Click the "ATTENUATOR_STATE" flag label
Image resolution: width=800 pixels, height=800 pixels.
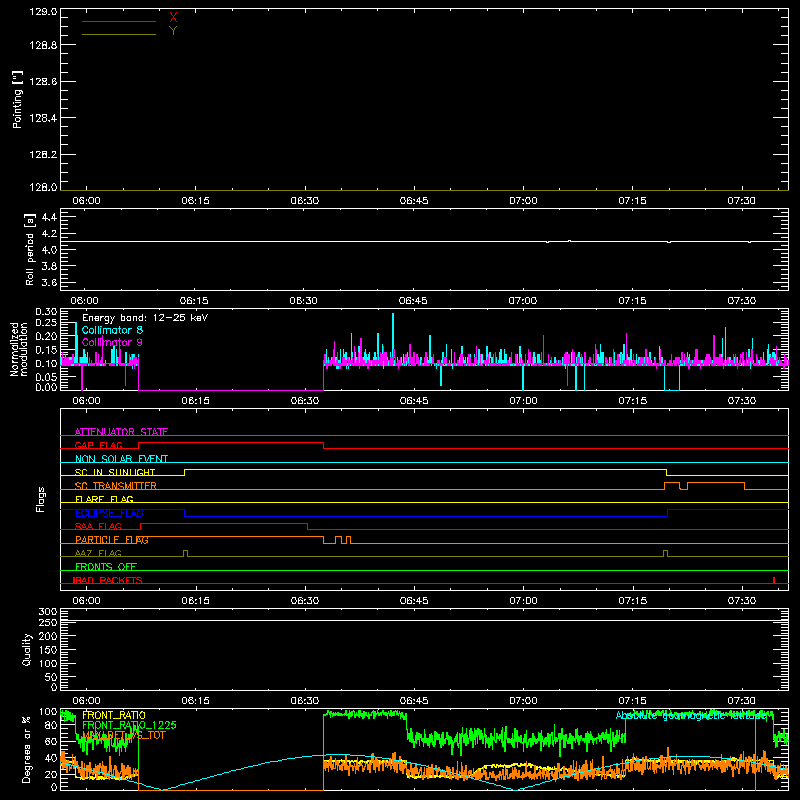tap(121, 432)
